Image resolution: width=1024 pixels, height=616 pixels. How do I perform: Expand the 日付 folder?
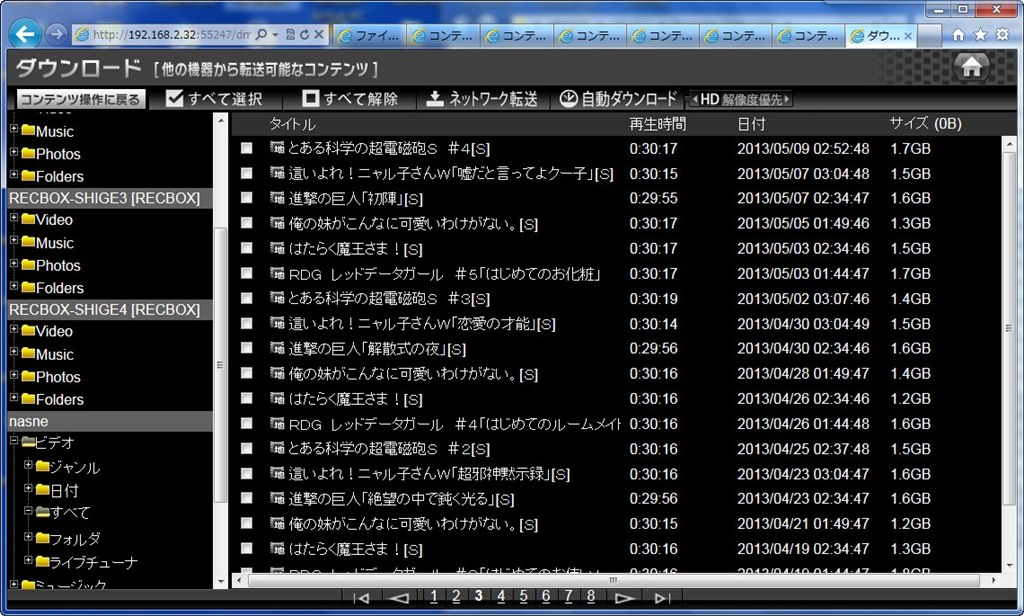(x=28, y=488)
